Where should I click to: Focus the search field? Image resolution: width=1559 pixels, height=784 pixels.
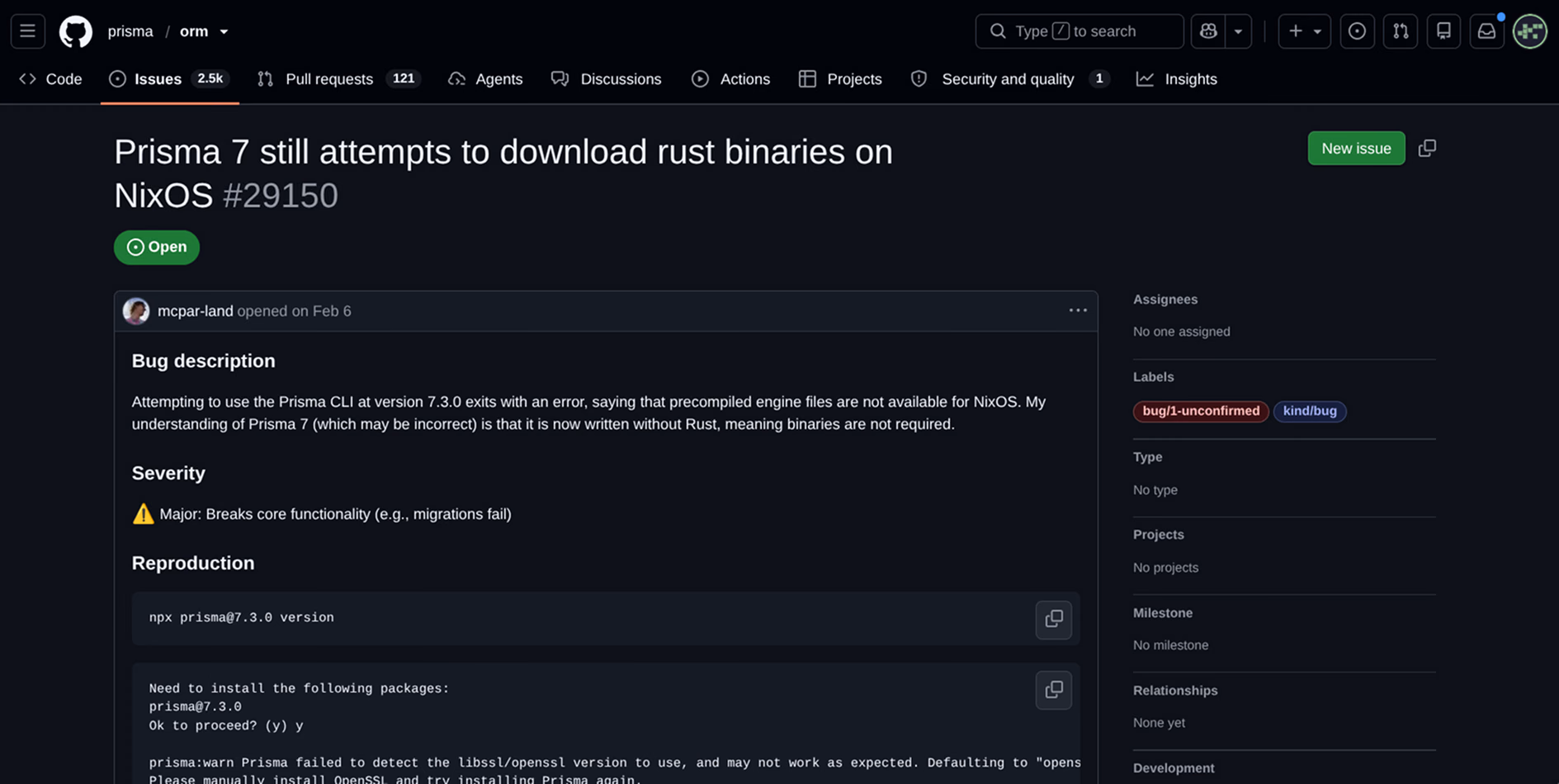(x=1079, y=31)
